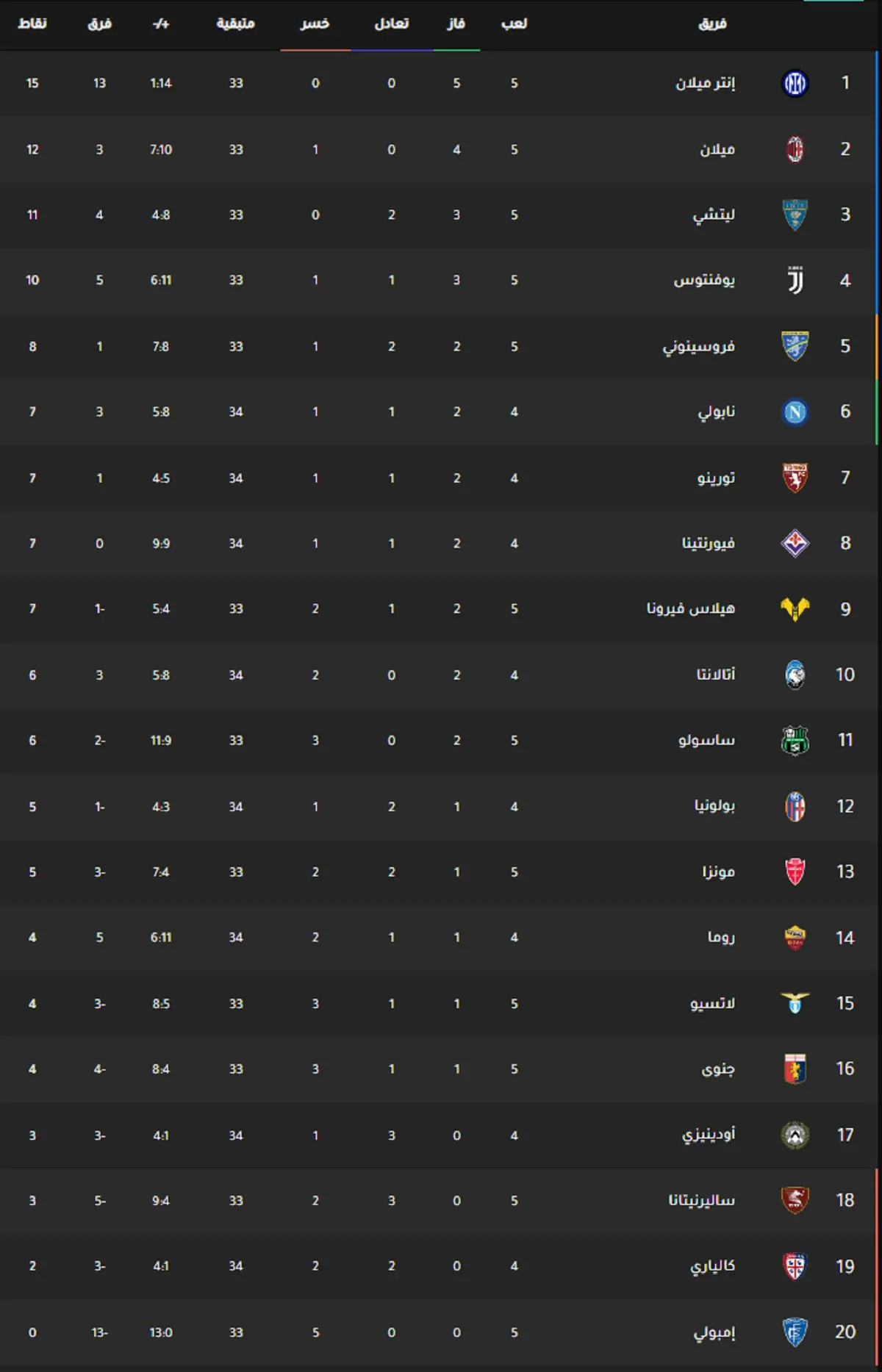Image resolution: width=882 pixels, height=1372 pixels.
Task: Open the Juventus logo icon
Action: click(x=795, y=280)
